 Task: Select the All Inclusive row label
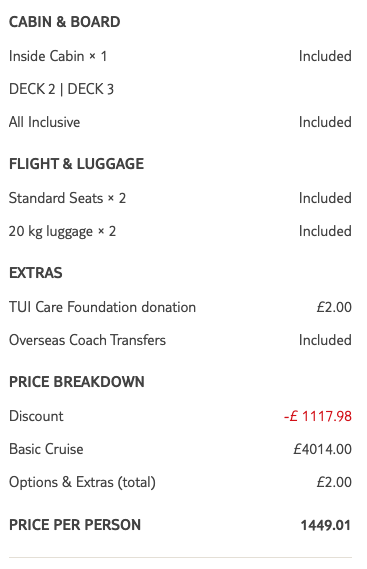(x=45, y=122)
